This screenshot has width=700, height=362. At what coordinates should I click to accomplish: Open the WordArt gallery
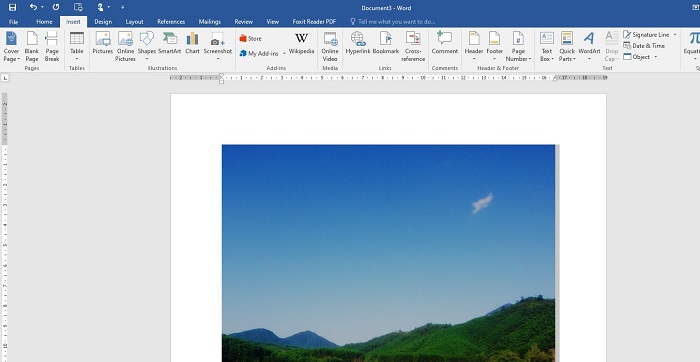coord(589,46)
